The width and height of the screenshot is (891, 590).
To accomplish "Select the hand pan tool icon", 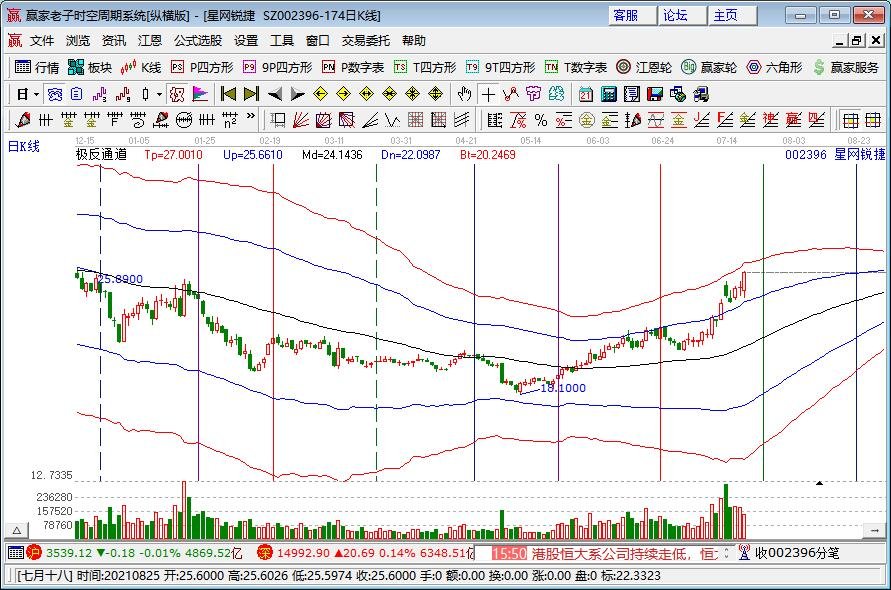I will tap(463, 94).
